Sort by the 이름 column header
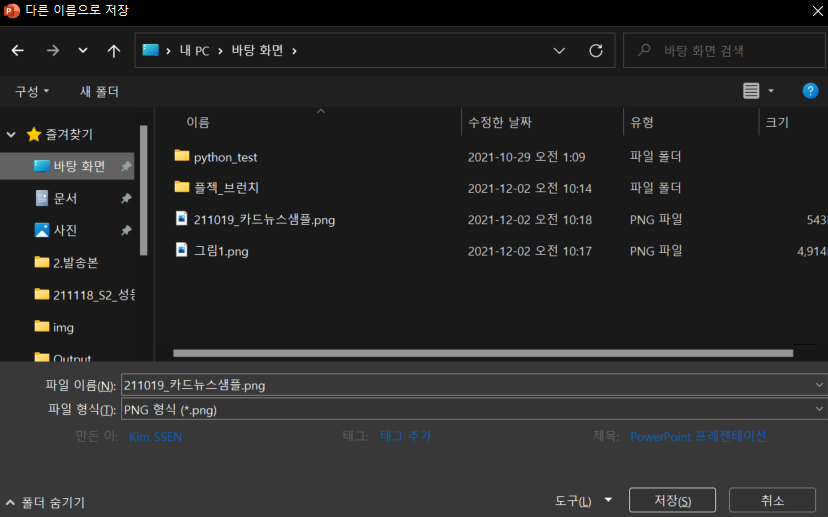The height and width of the screenshot is (517, 828). pos(197,122)
